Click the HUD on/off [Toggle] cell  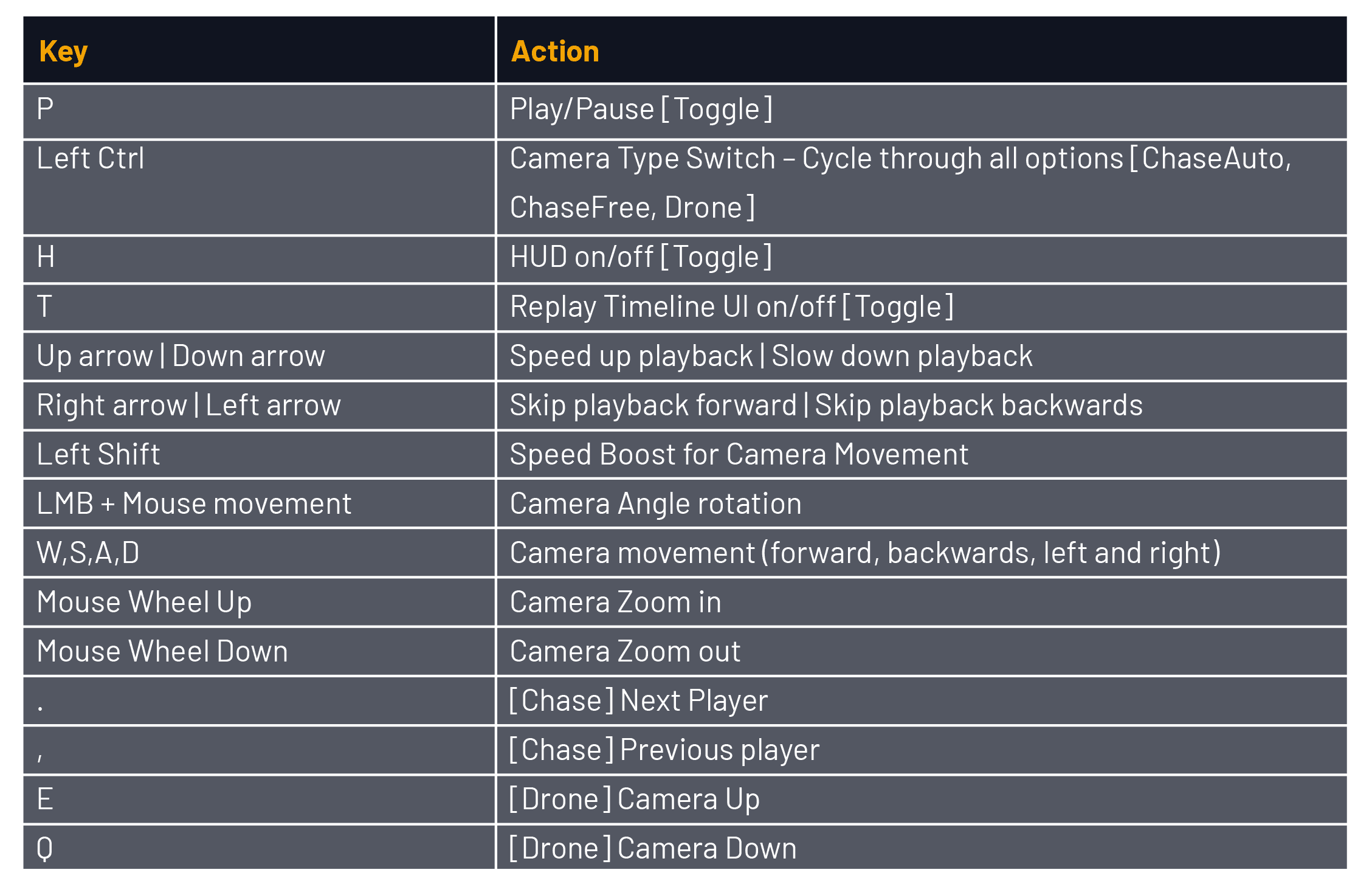pyautogui.click(x=641, y=257)
